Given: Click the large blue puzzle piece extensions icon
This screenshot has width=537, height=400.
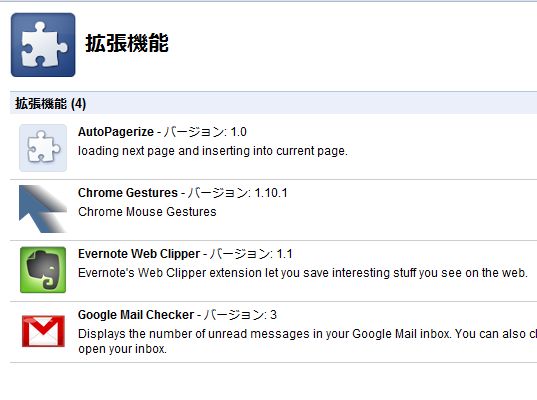Looking at the screenshot, I should click(x=43, y=45).
